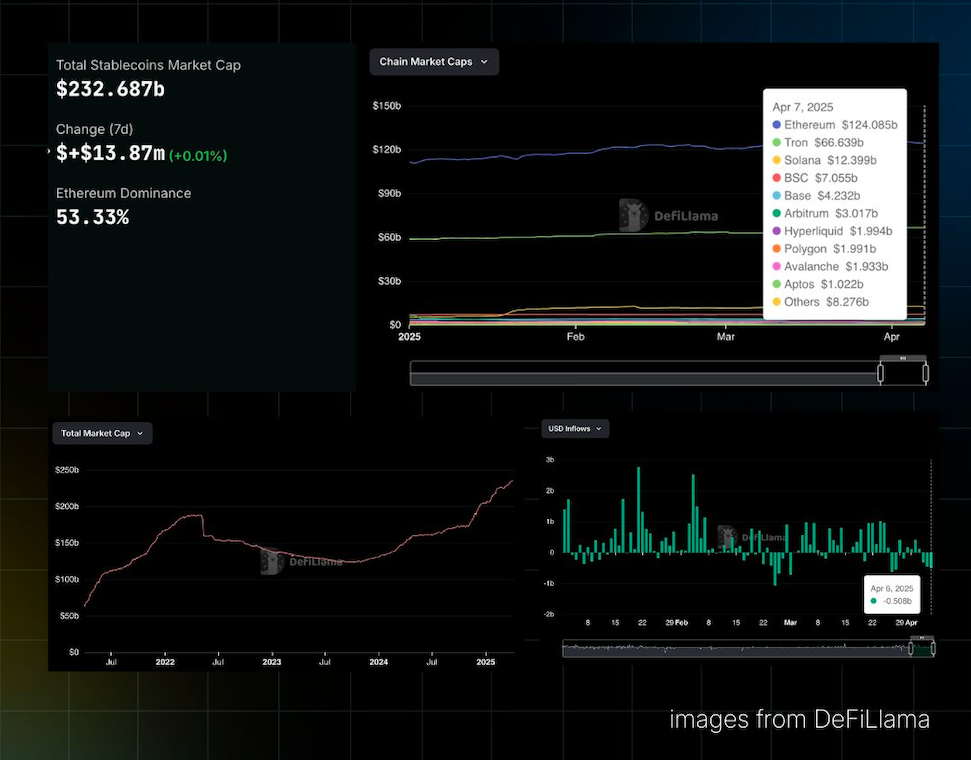Click the Avalanche pink legend dot
Viewport: 971px width, 760px height.
tap(776, 266)
